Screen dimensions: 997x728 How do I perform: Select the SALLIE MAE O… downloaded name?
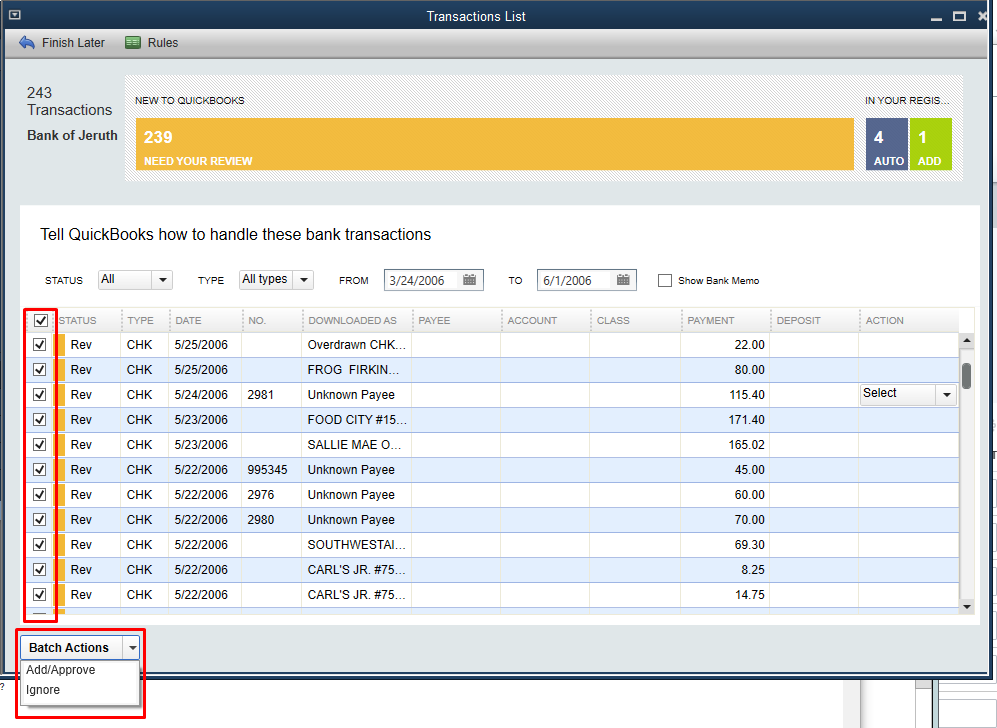coord(355,444)
